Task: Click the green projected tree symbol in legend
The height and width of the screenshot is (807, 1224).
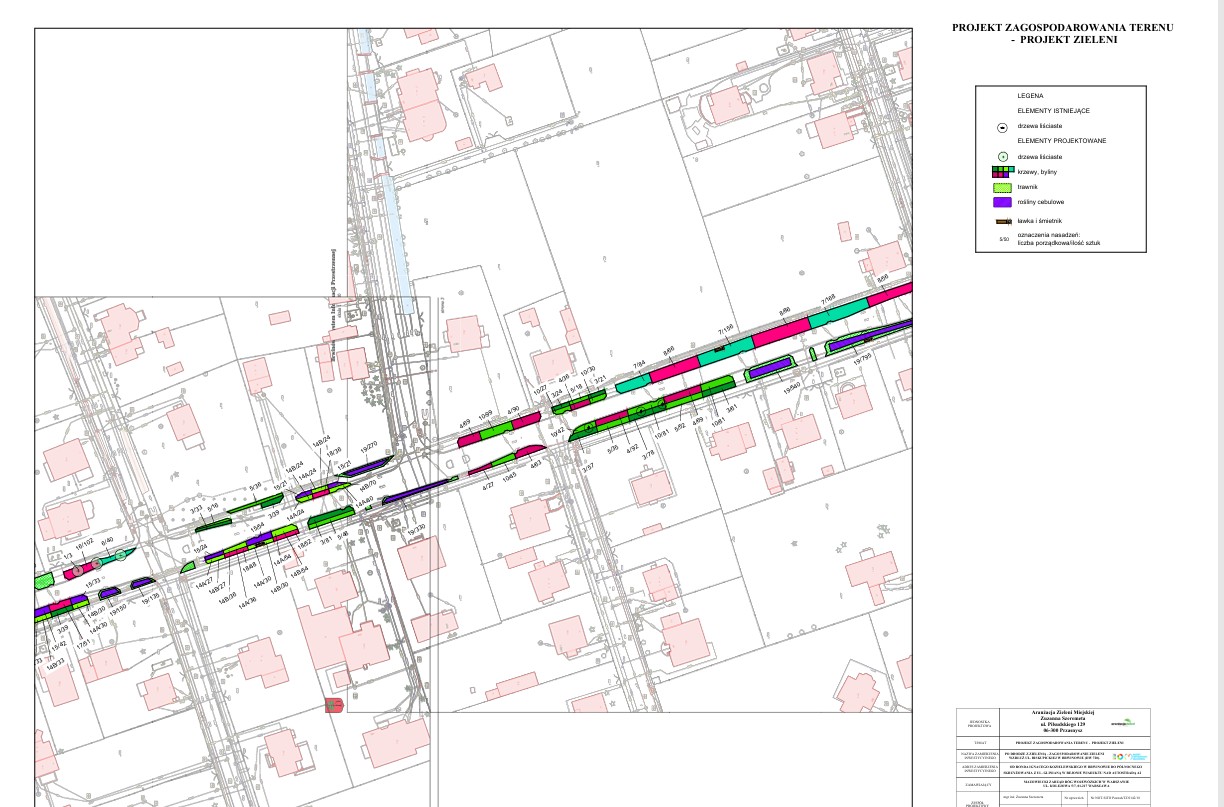Action: (1001, 157)
